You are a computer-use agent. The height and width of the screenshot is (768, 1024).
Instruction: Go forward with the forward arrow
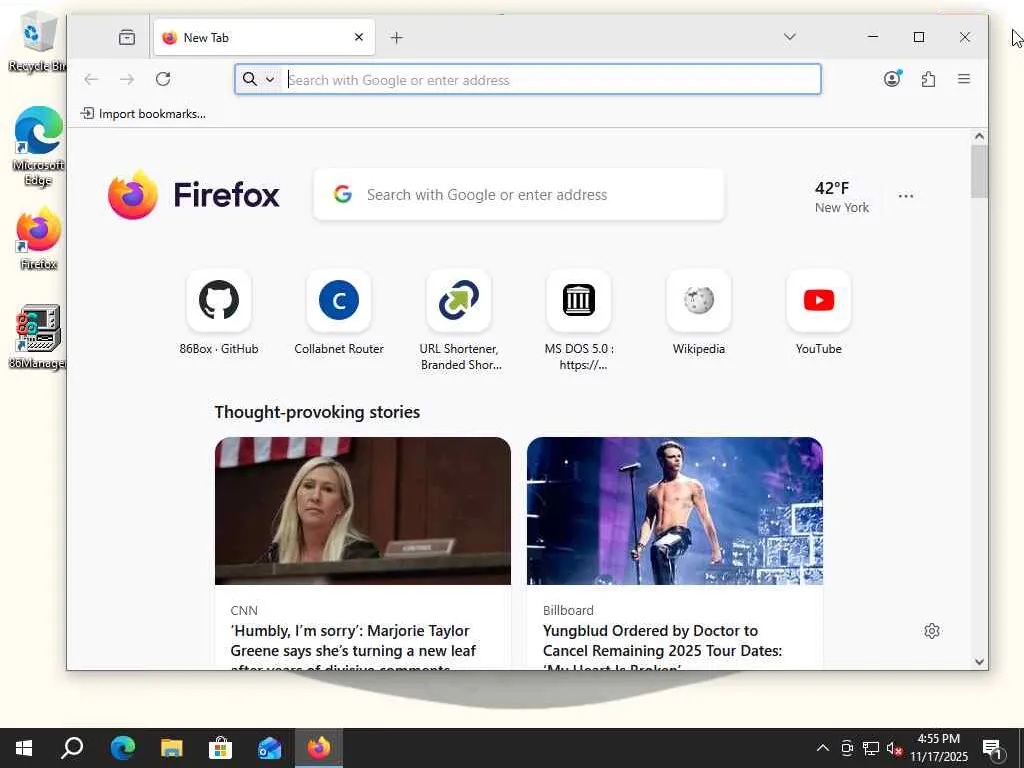pyautogui.click(x=127, y=79)
